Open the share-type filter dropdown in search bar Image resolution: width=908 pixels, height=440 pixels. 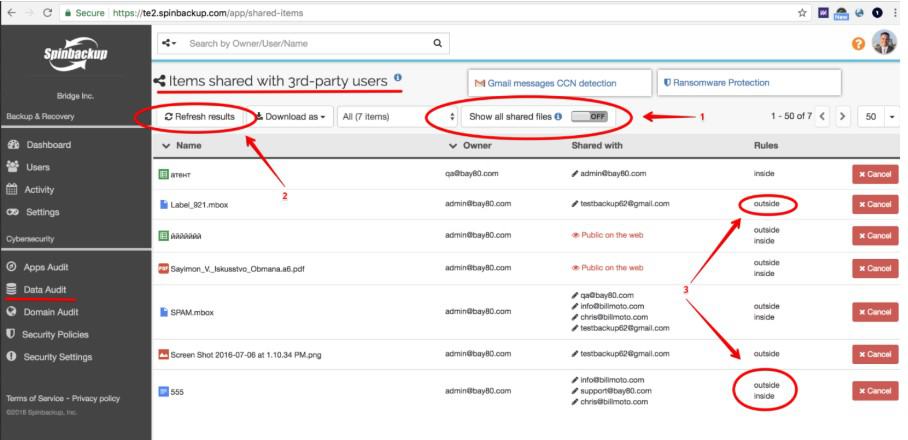(169, 43)
